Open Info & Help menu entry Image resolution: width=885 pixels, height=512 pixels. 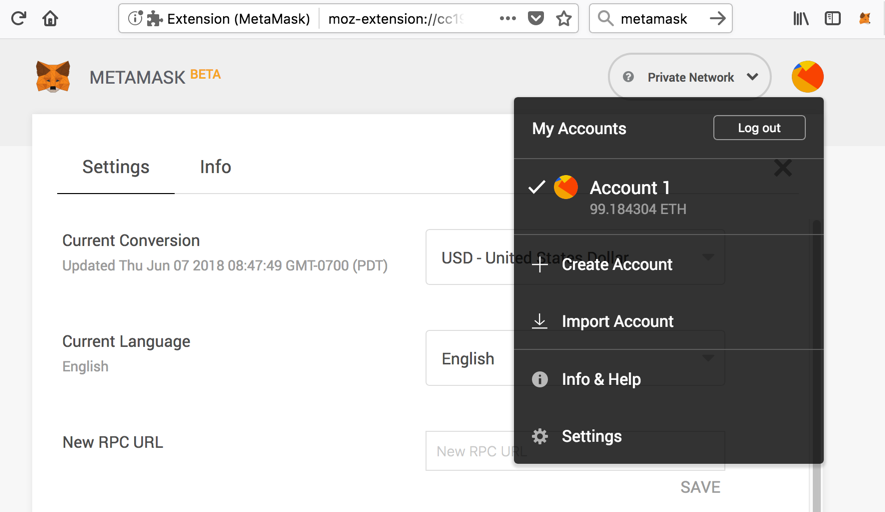(600, 380)
